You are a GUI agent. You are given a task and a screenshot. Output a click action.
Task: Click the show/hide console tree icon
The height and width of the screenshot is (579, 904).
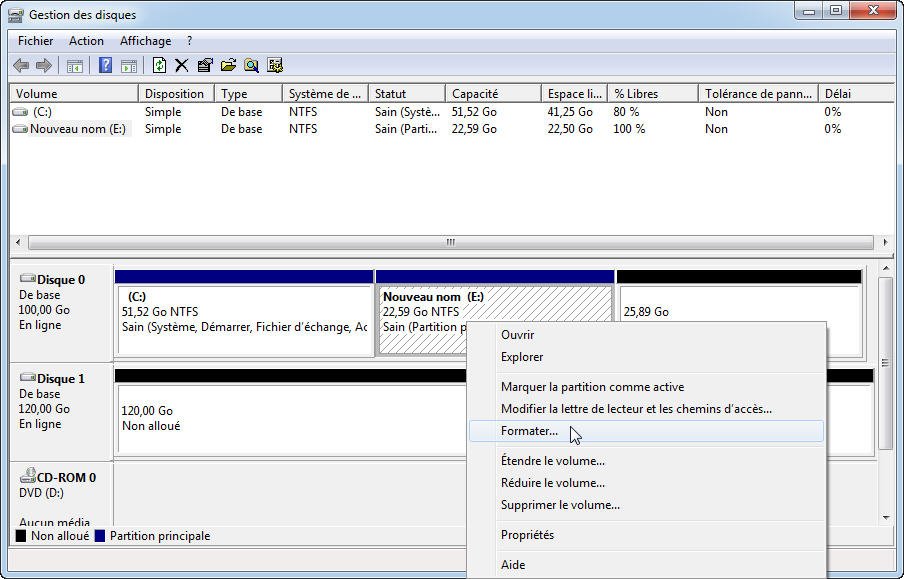[x=74, y=66]
